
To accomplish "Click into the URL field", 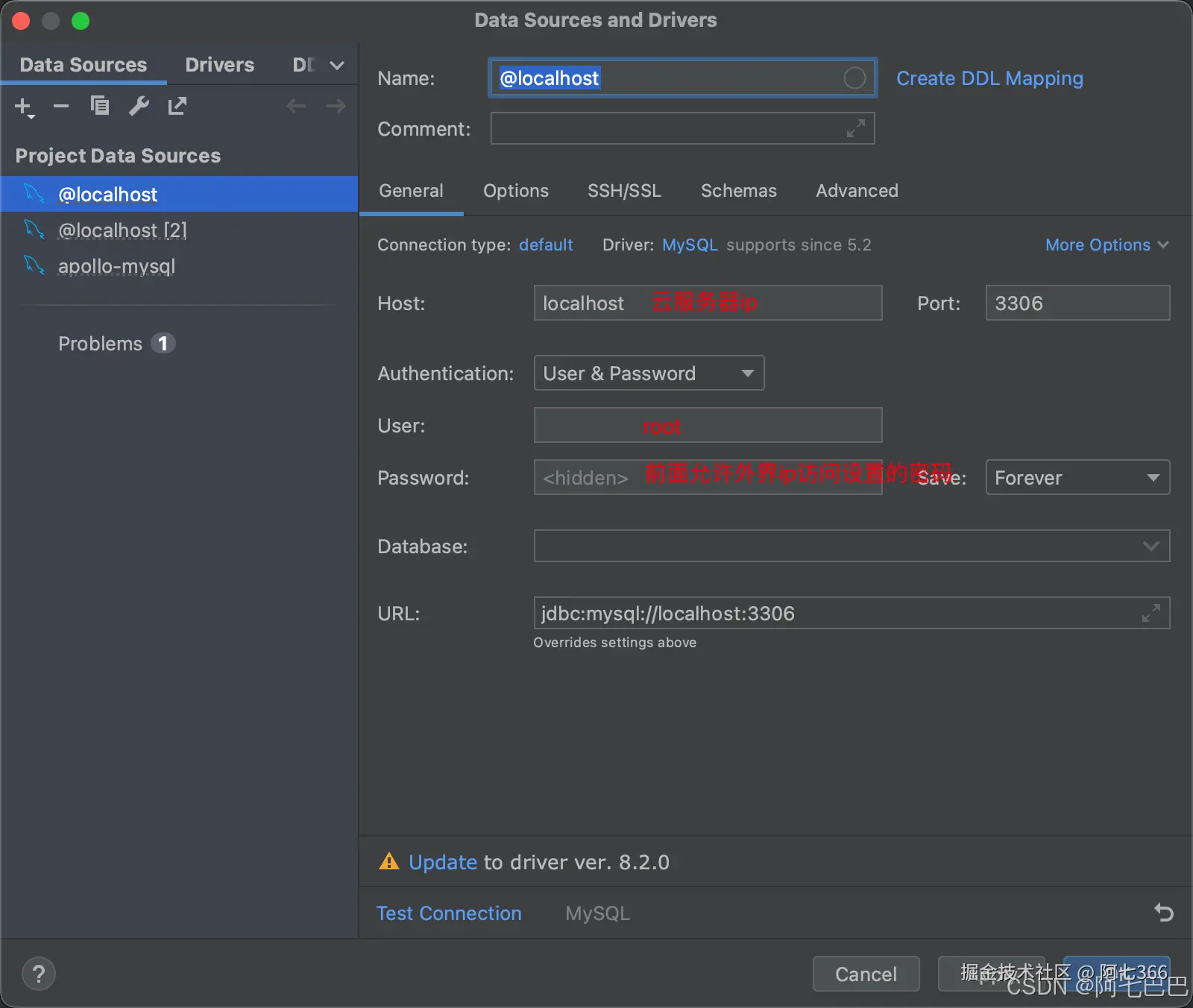I will tap(852, 613).
